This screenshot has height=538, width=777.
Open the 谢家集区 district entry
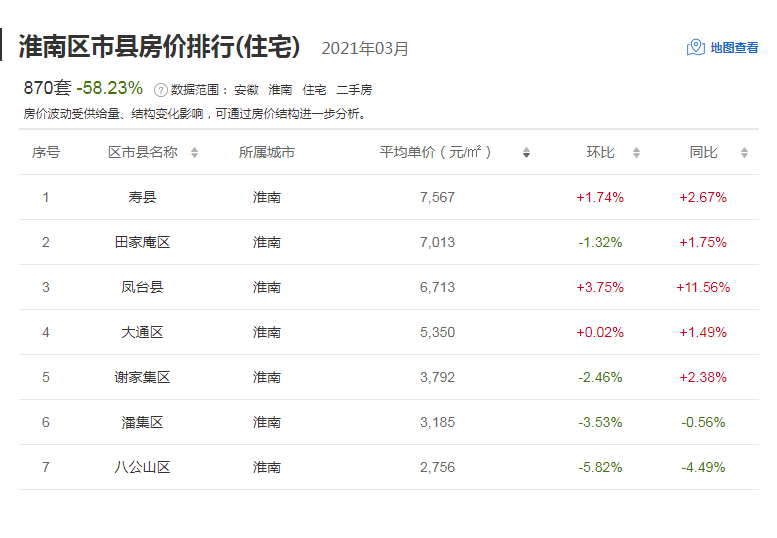click(142, 377)
